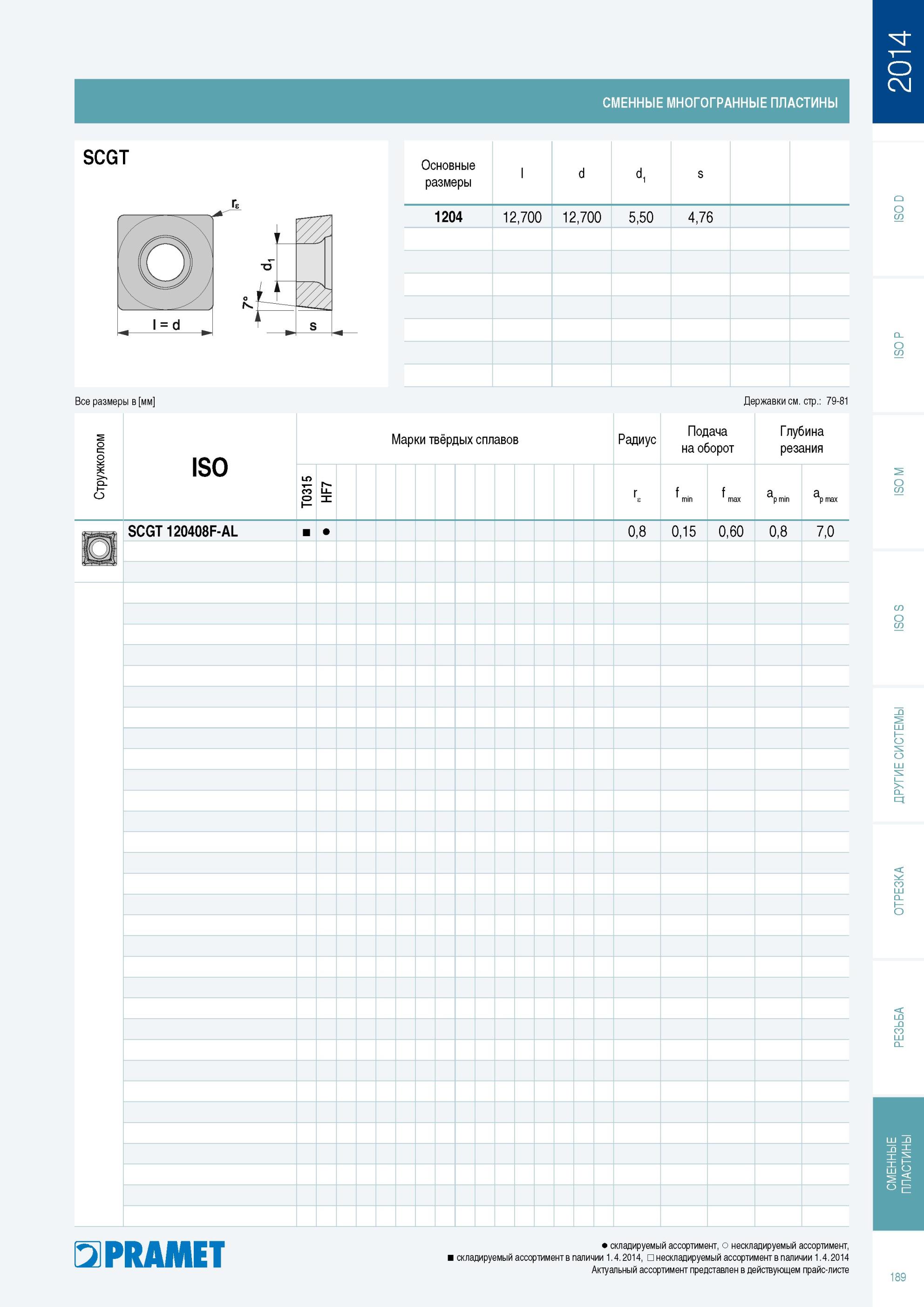Click the складируемый ассортимент legend line
Image resolution: width=924 pixels, height=1307 pixels.
pos(725,1245)
